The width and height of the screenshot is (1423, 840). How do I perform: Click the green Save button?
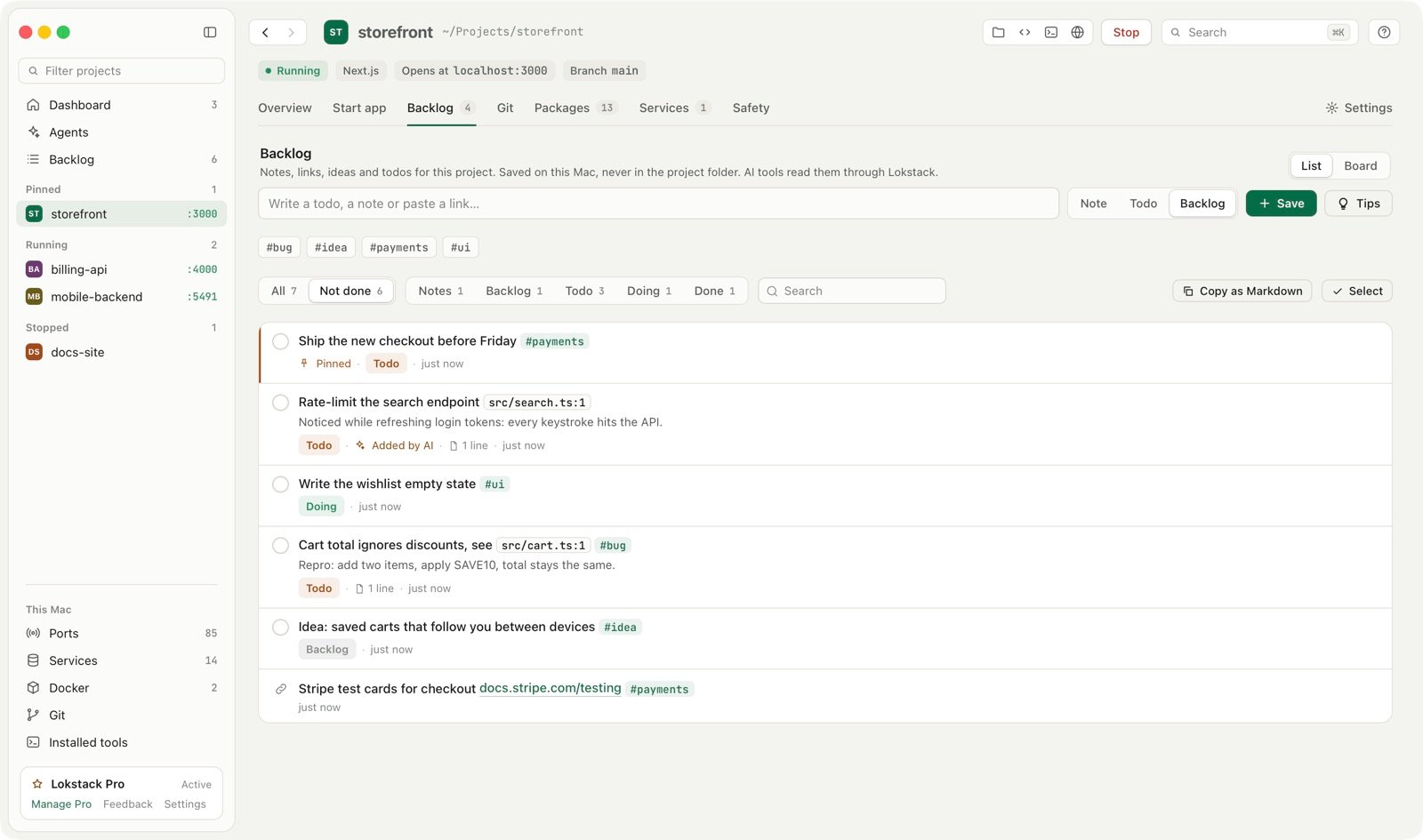pyautogui.click(x=1281, y=204)
